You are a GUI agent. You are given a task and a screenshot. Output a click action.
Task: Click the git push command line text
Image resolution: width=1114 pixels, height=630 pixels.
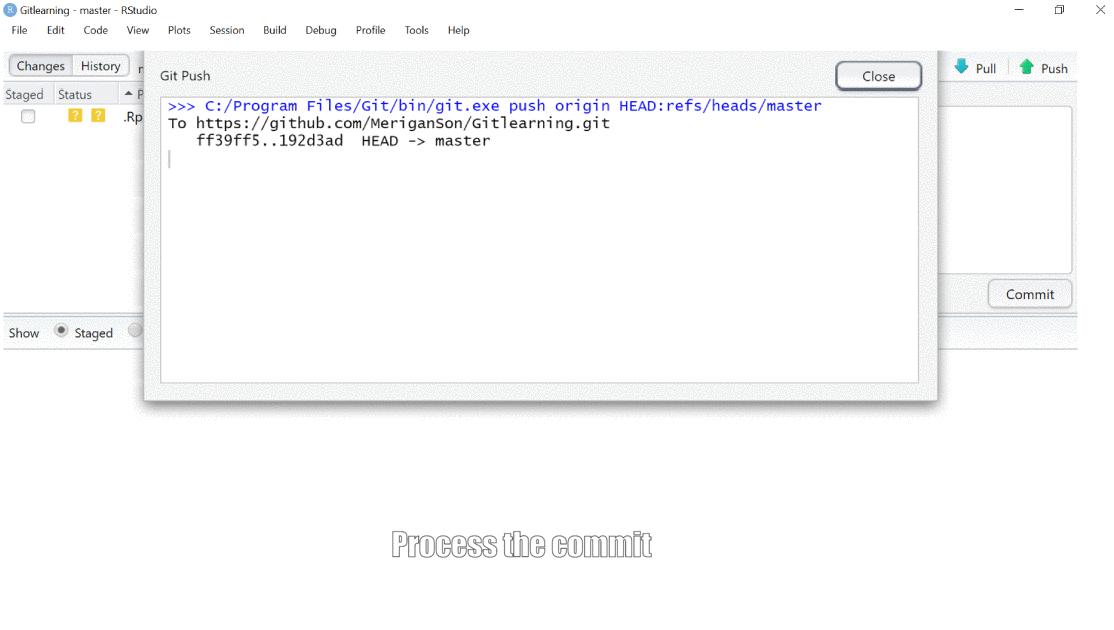(494, 106)
